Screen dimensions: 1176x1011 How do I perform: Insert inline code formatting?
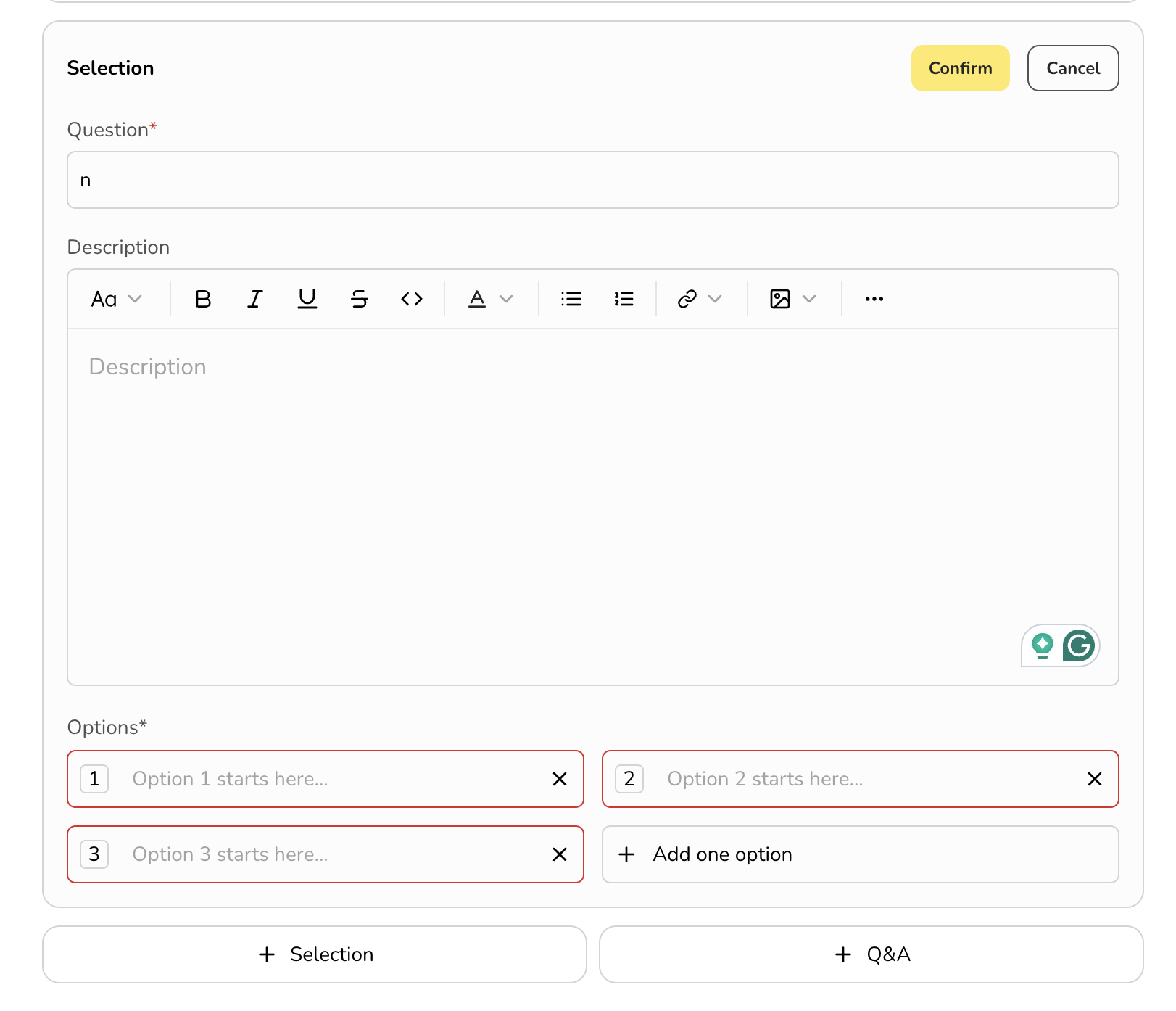pos(412,299)
